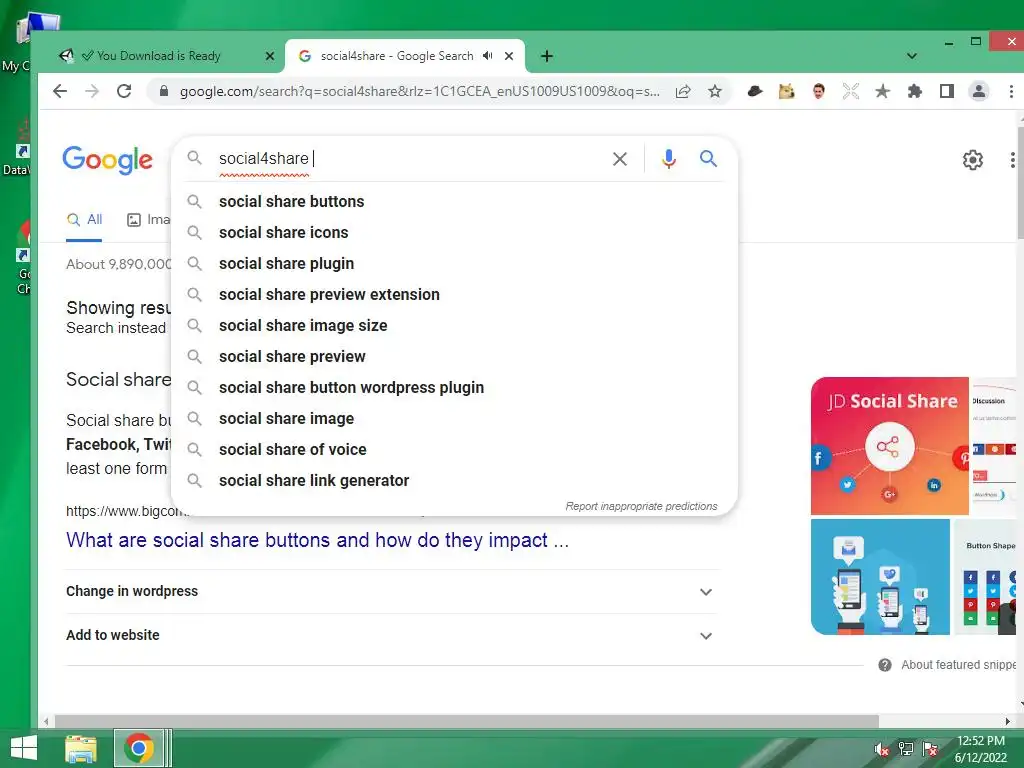
Task: Open the doge dog extension icon
Action: [x=787, y=91]
